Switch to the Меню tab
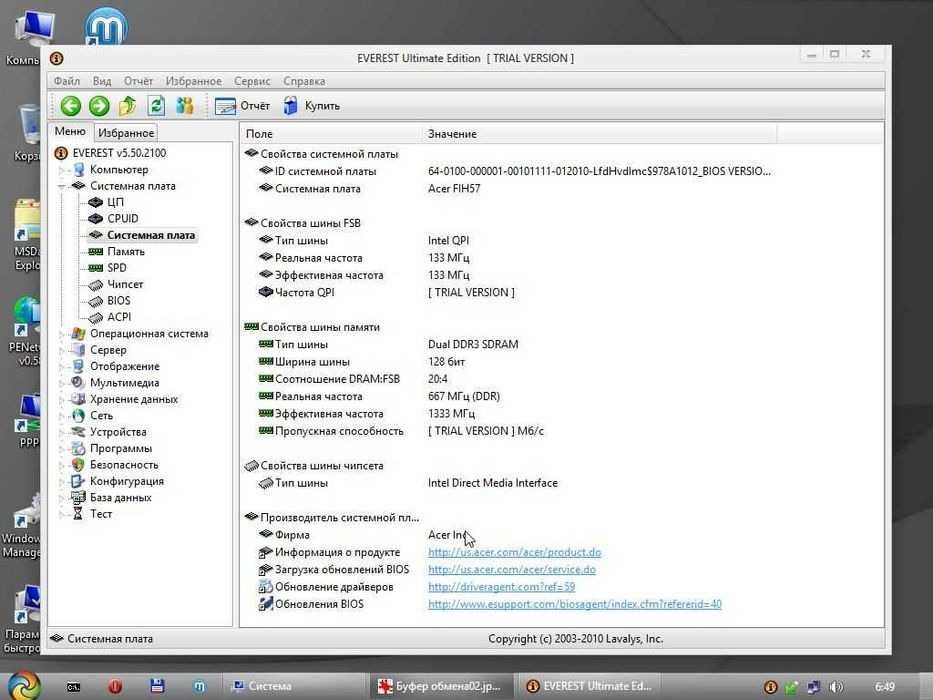This screenshot has height=700, width=933. (x=70, y=132)
